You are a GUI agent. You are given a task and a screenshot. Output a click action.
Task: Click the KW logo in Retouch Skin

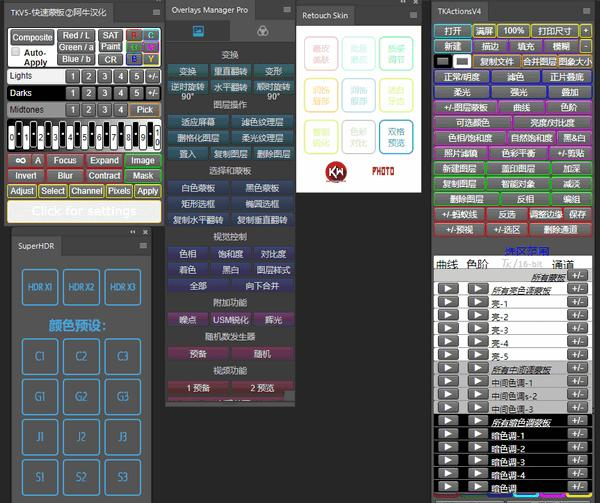pyautogui.click(x=336, y=172)
